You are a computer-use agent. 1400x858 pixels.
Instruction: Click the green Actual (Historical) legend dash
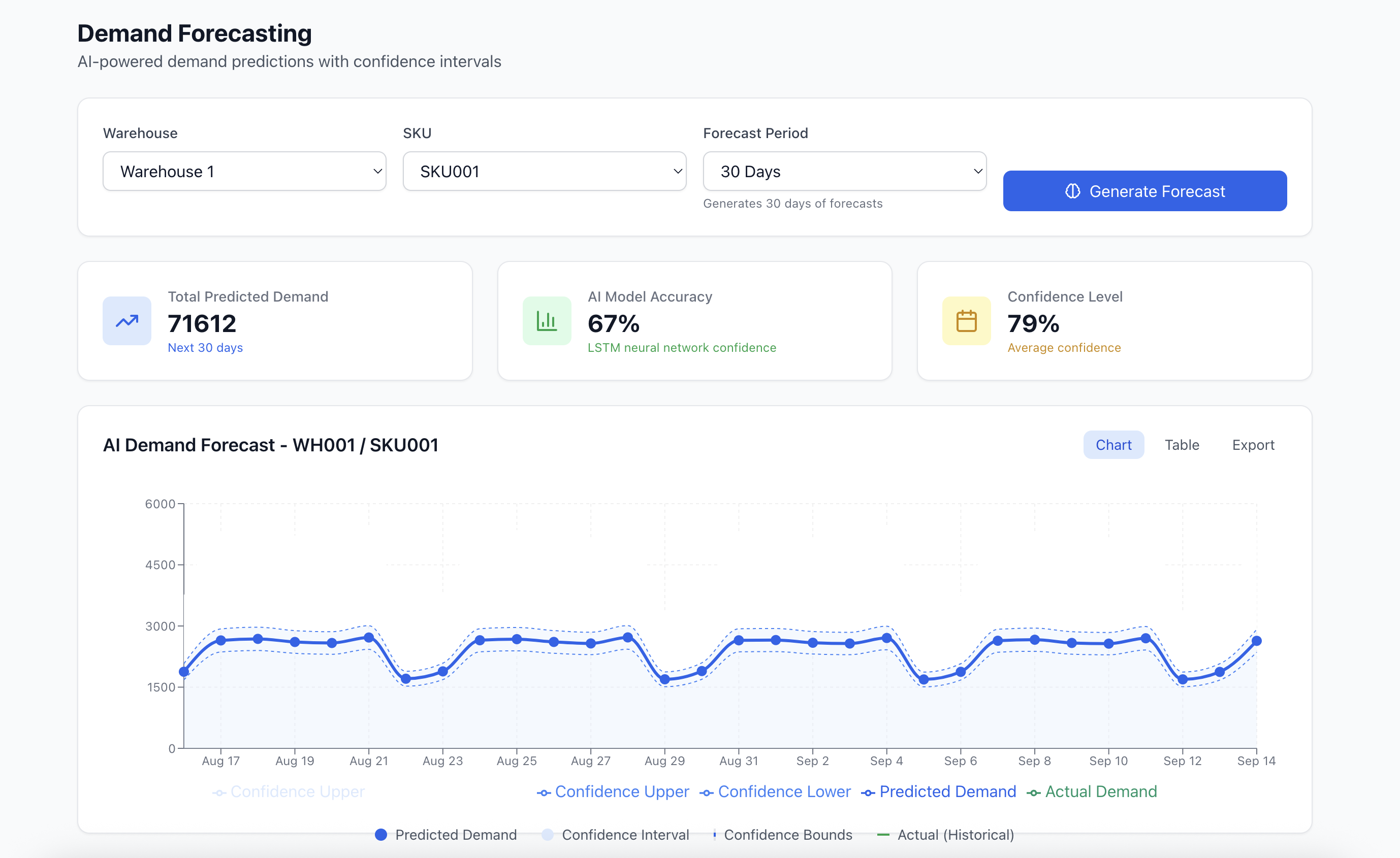(882, 834)
